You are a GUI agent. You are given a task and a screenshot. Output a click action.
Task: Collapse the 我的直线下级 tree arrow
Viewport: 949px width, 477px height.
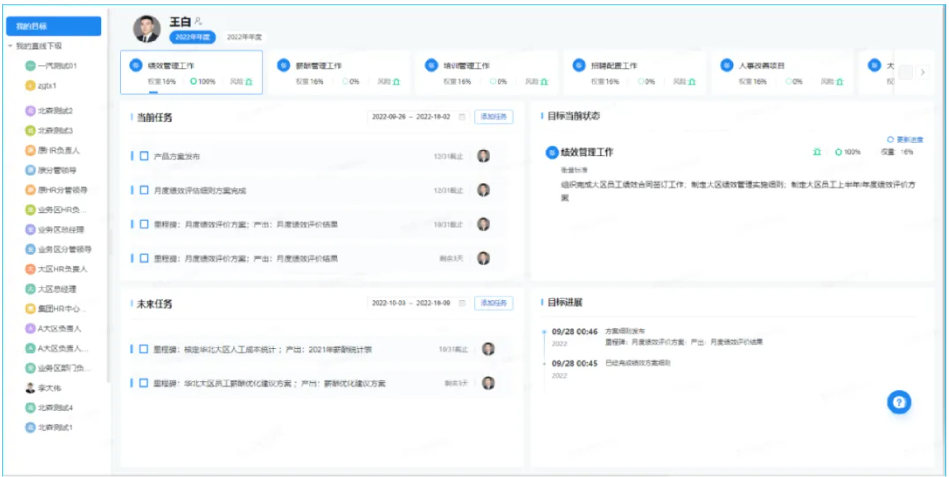pos(10,46)
